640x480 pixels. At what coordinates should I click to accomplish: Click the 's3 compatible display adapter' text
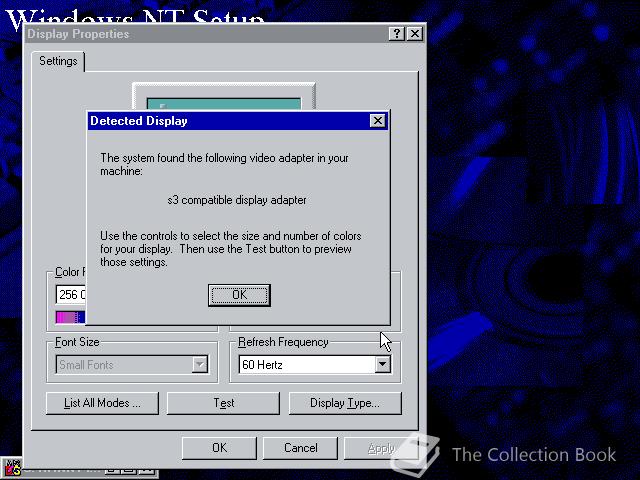237,200
